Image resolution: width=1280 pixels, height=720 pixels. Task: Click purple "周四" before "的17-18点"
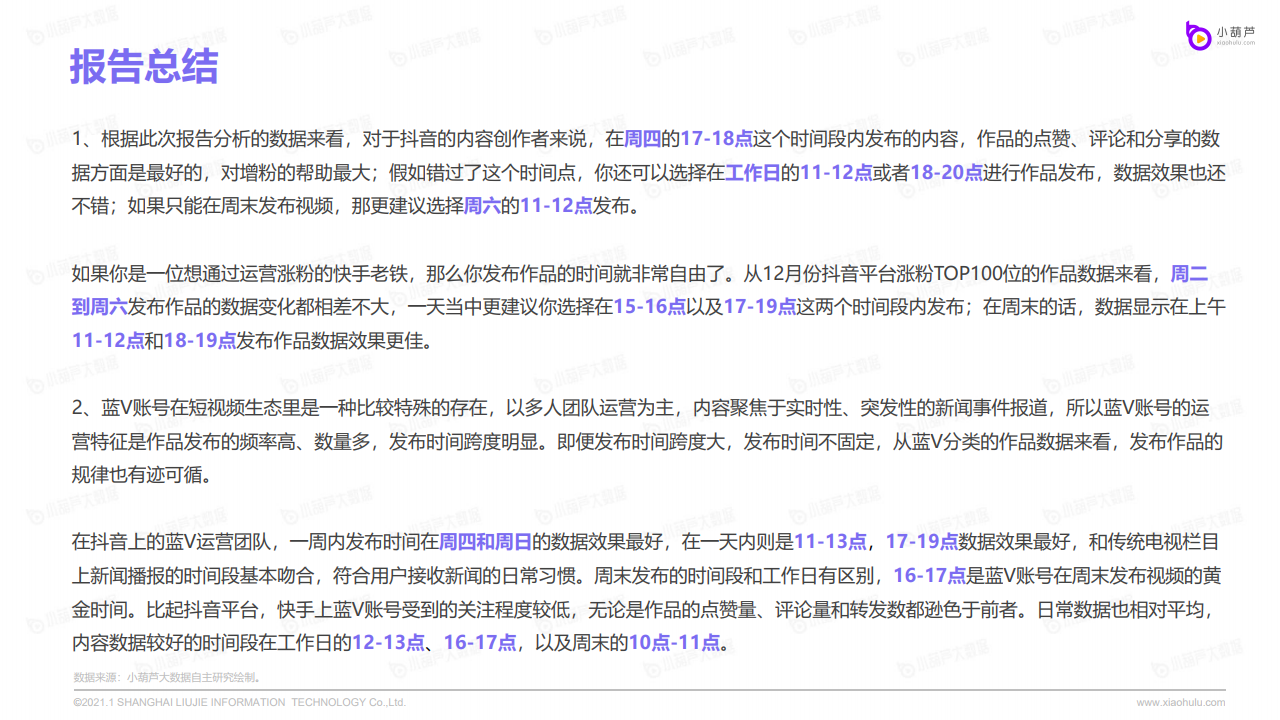click(x=642, y=138)
